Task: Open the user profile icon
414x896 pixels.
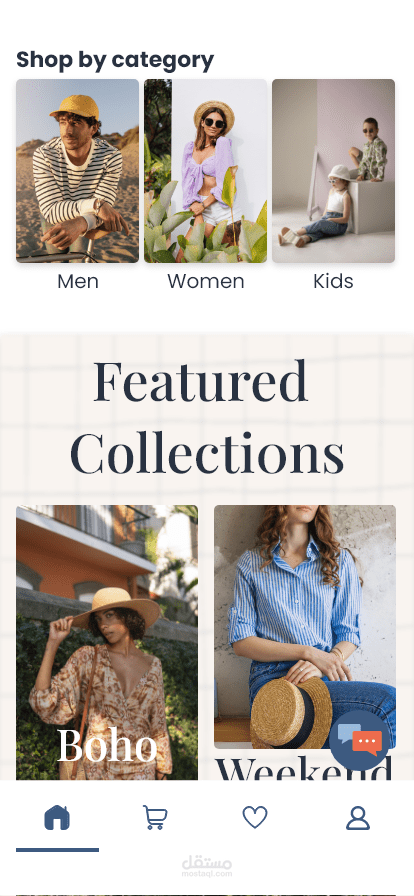Action: [x=358, y=818]
